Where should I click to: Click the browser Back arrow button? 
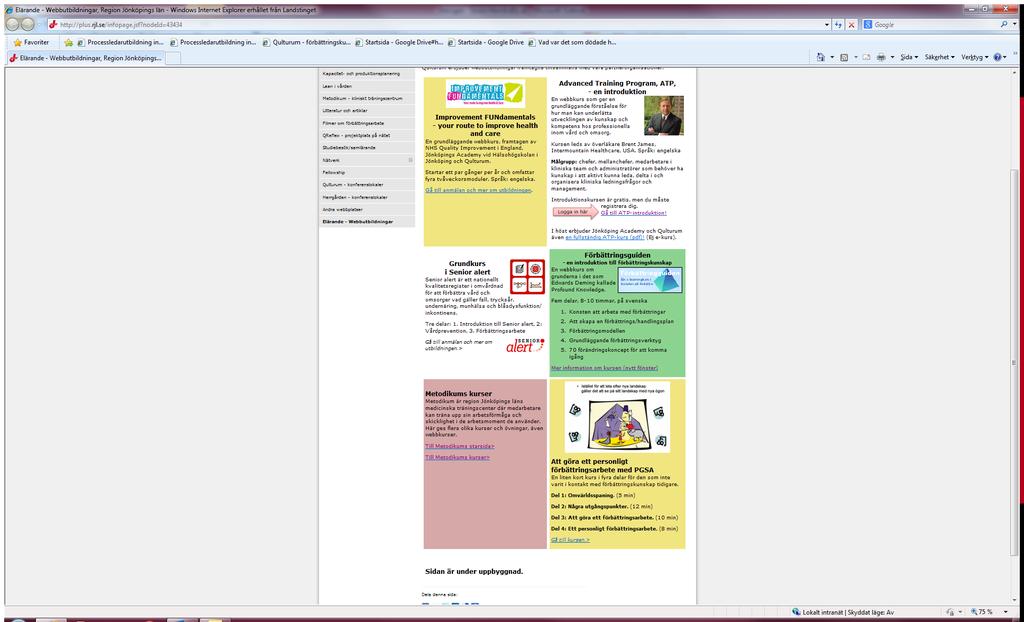tap(12, 24)
